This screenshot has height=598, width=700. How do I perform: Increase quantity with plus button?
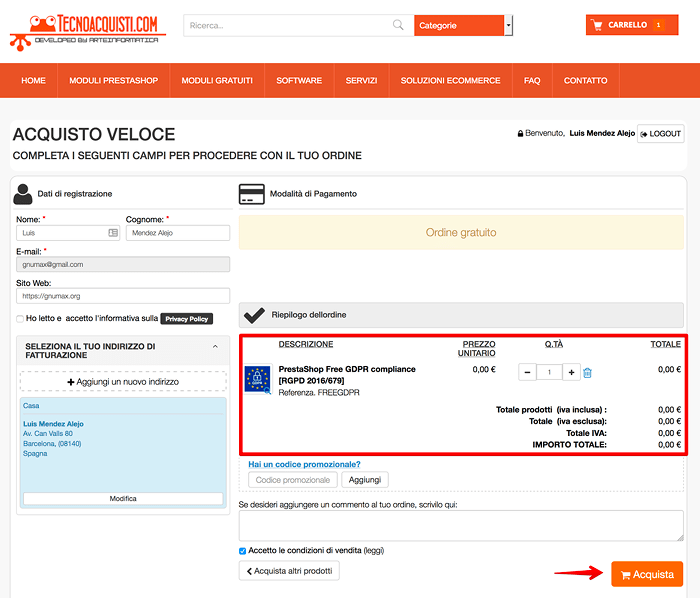571,372
